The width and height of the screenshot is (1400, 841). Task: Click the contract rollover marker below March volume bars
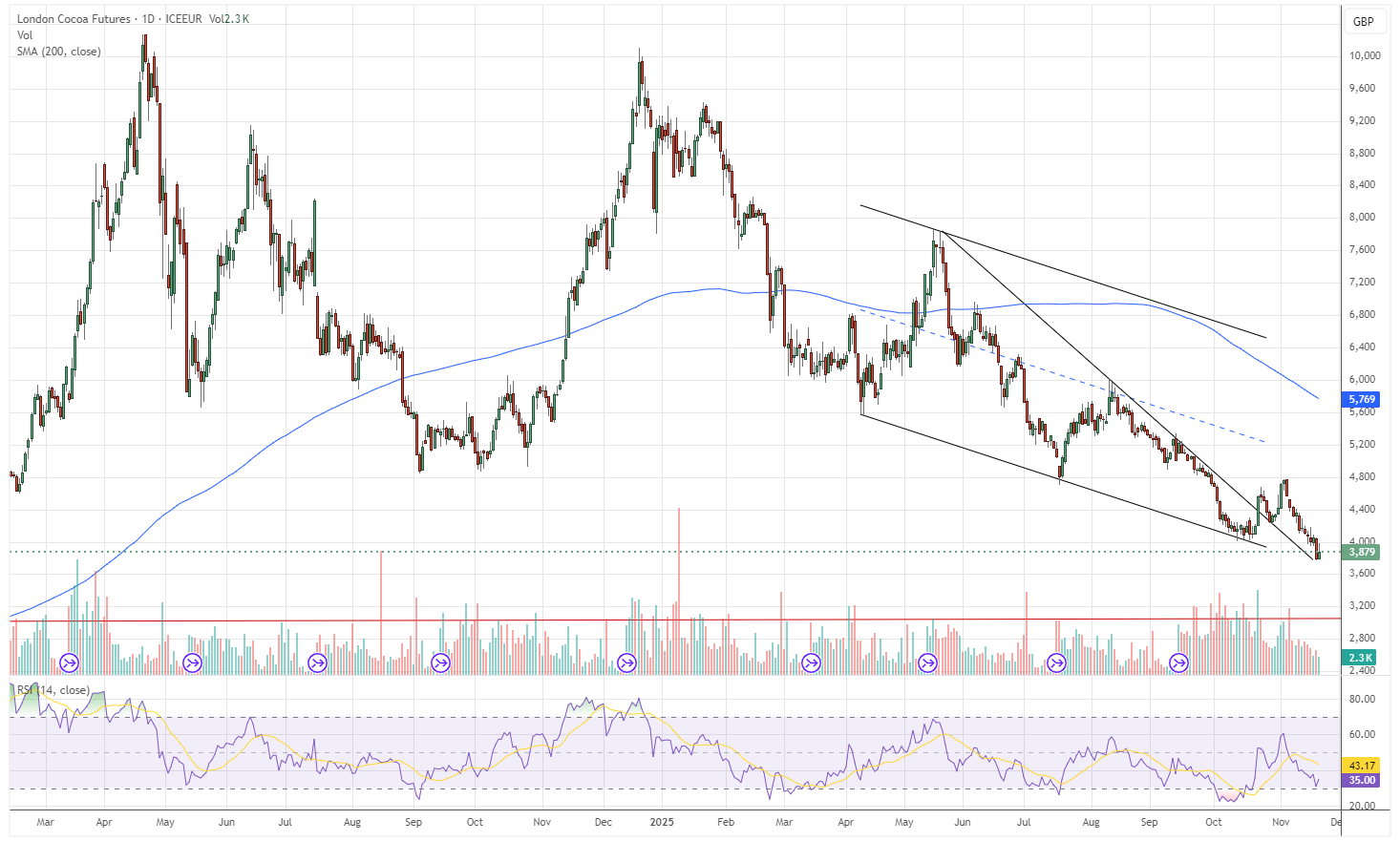[67, 662]
